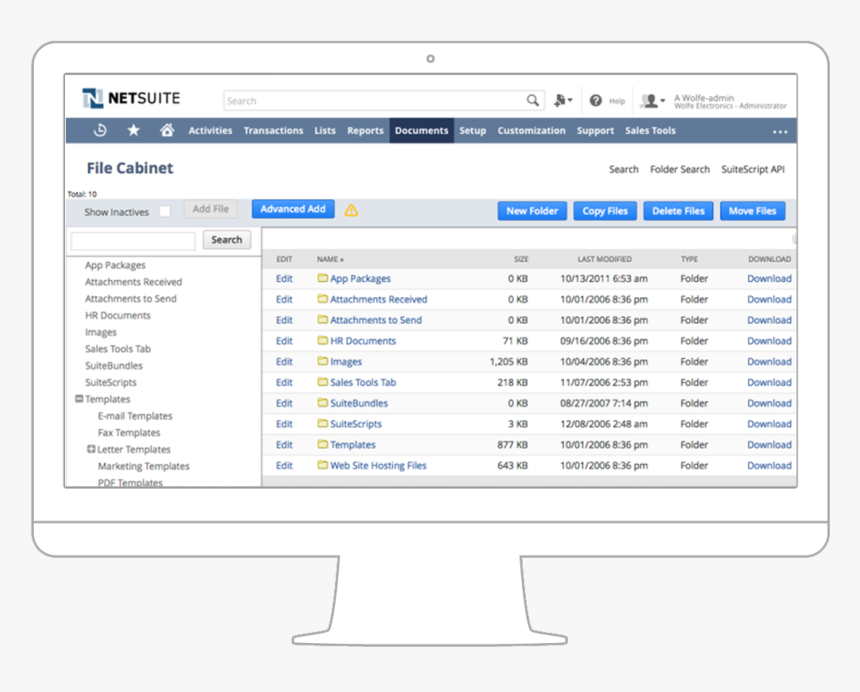Viewport: 860px width, 692px height.
Task: Open the Documents menu
Action: pos(421,131)
